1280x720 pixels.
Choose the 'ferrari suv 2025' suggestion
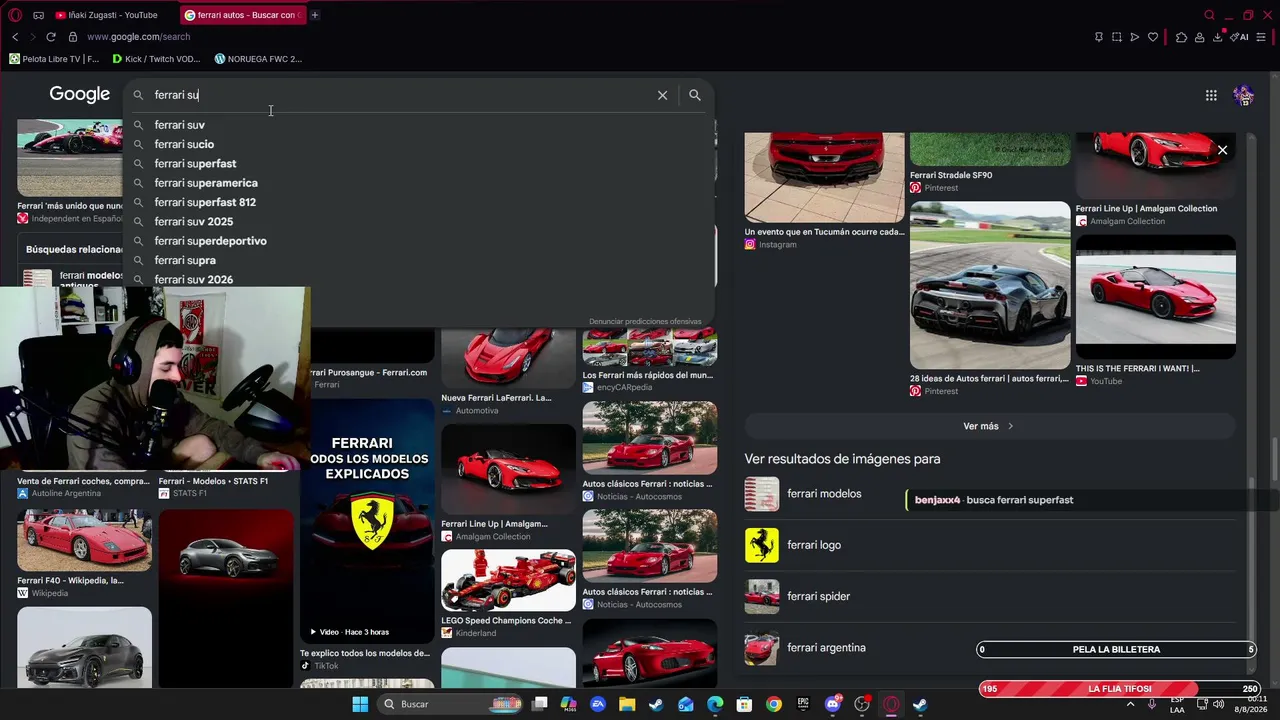point(418,222)
